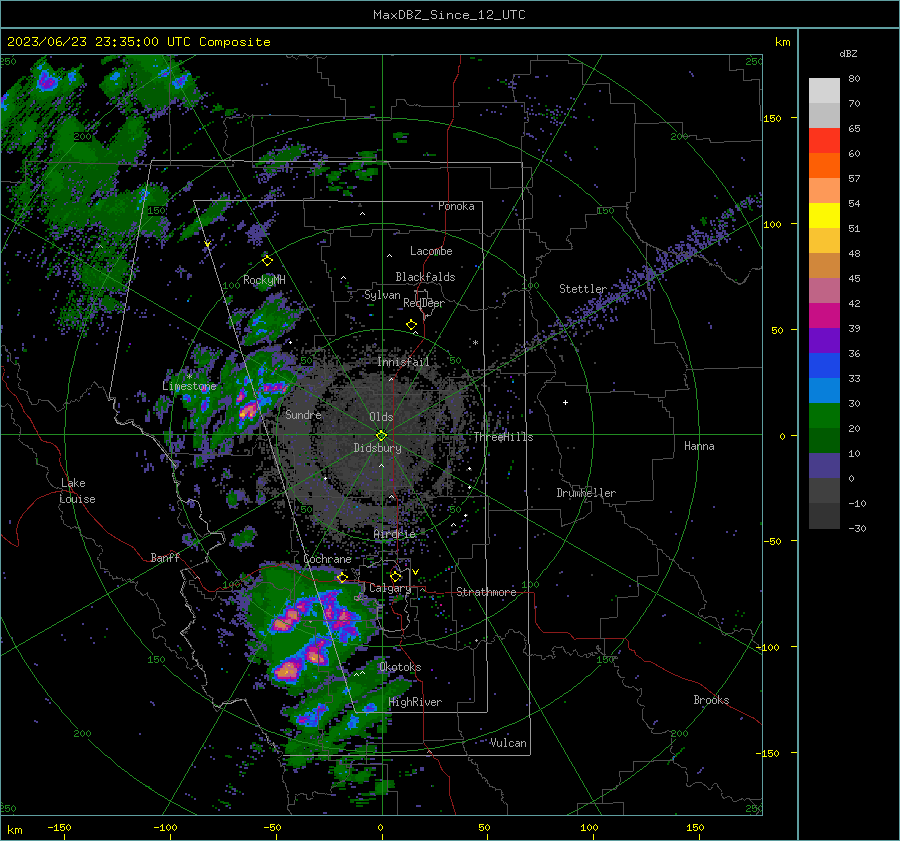
Task: Click the Blackfalds city label
Action: 425,277
